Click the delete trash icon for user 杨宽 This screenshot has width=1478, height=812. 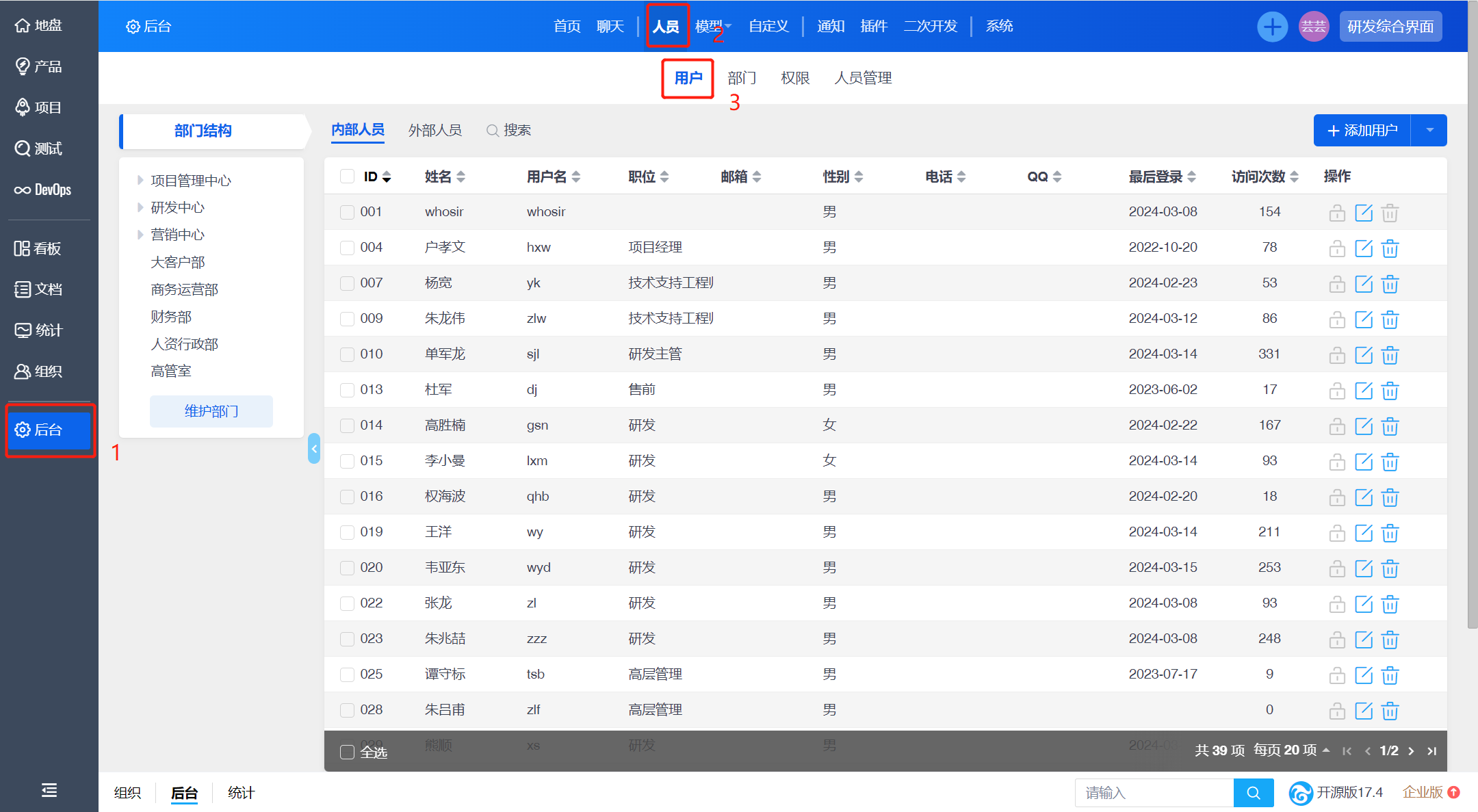tap(1389, 283)
